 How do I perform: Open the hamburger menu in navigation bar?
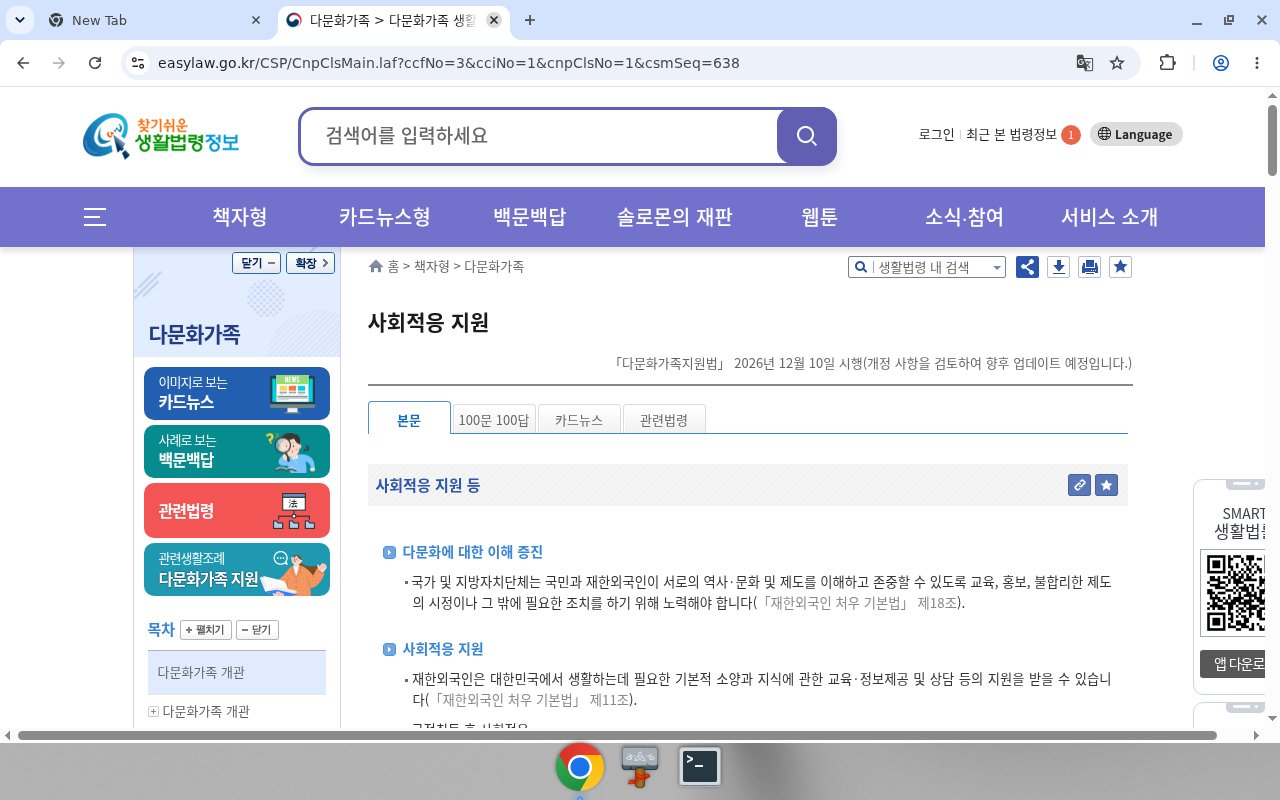95,217
